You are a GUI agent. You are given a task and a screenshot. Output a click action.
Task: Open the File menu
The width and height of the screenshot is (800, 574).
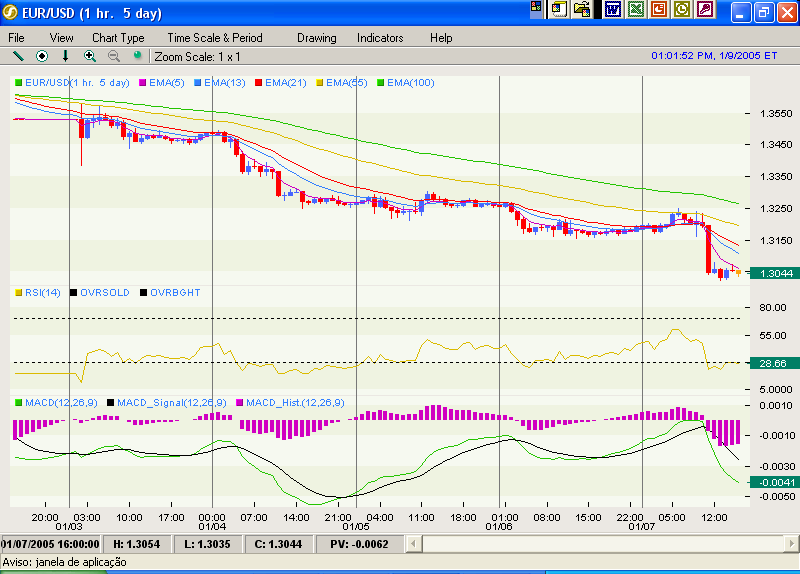pos(17,38)
